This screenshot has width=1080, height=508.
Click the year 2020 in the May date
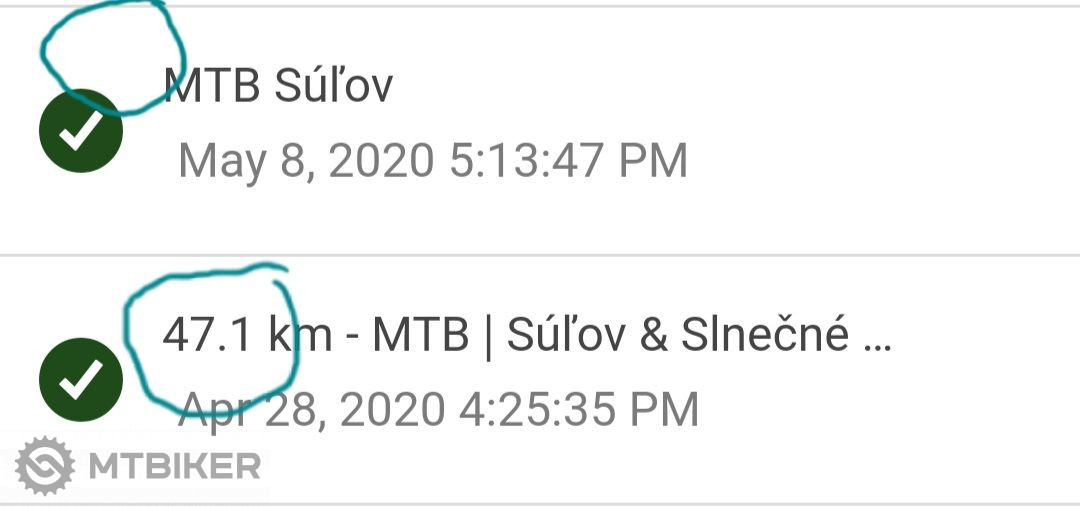click(x=384, y=161)
